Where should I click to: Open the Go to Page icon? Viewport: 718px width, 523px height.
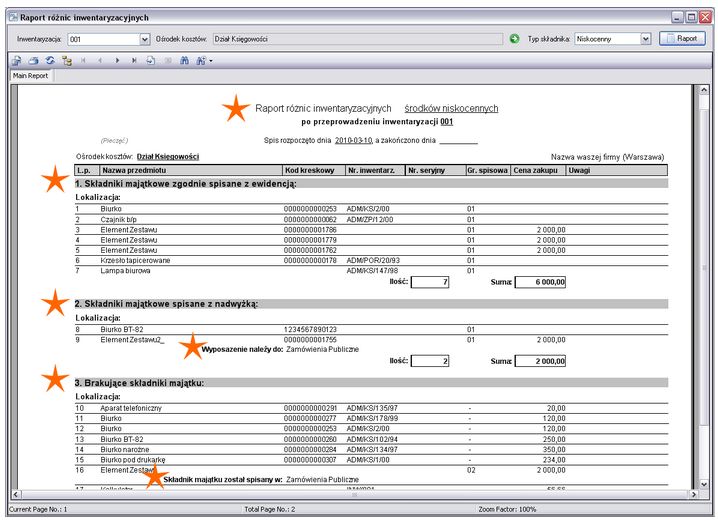(x=150, y=61)
